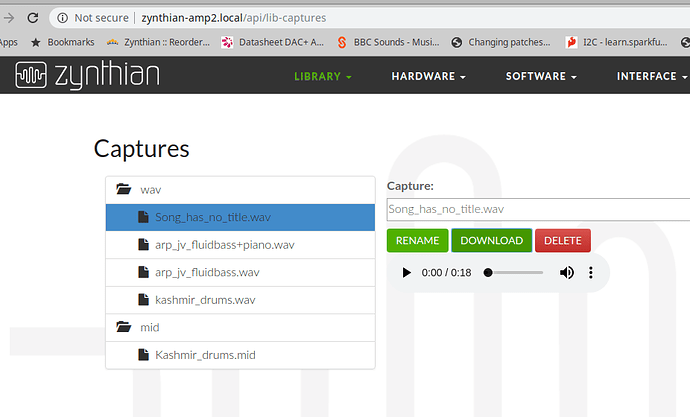Mute the audio player volume
This screenshot has height=417, width=690.
[x=567, y=273]
